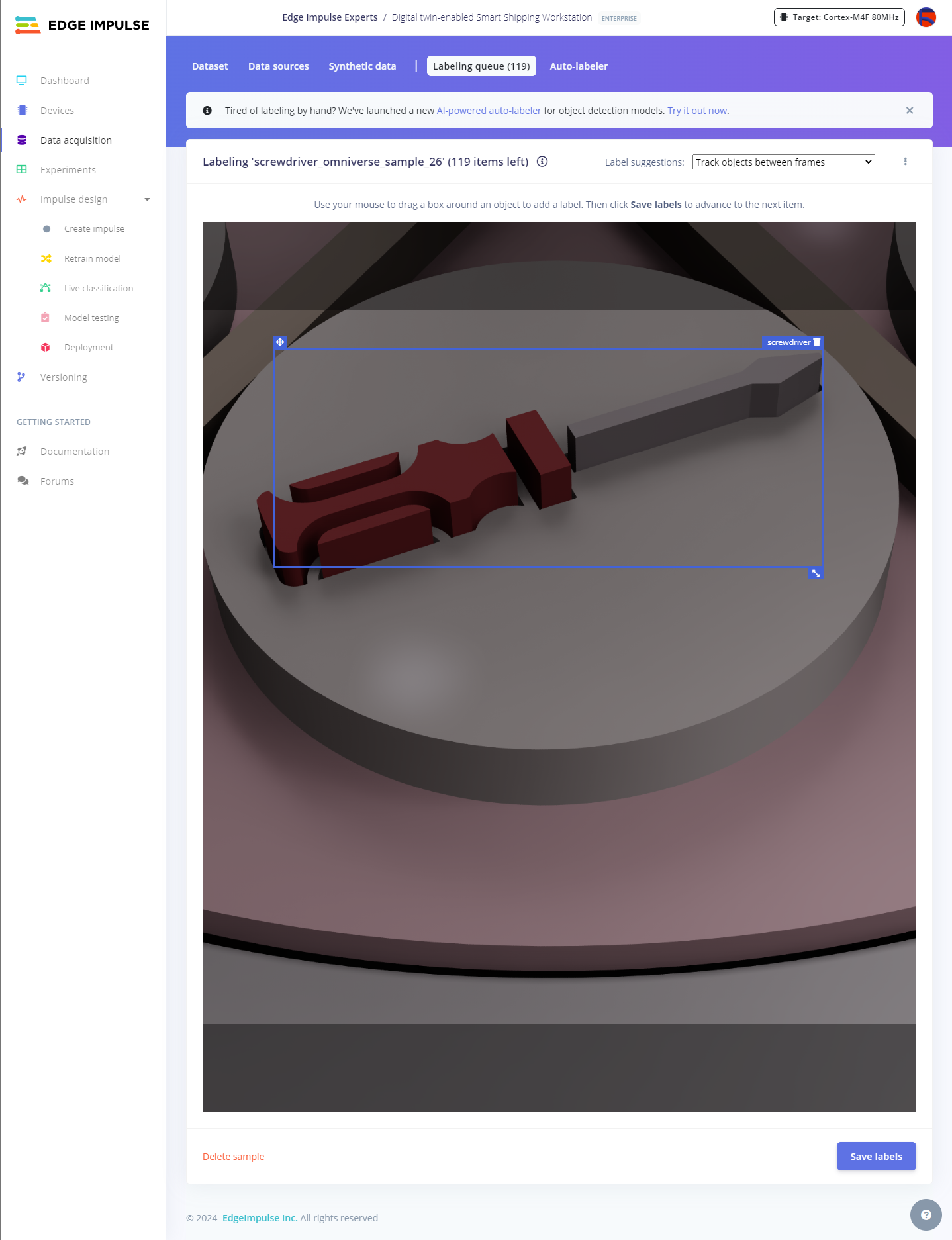Open the Label suggestions dropdown
This screenshot has height=1240, width=952.
pyautogui.click(x=783, y=162)
